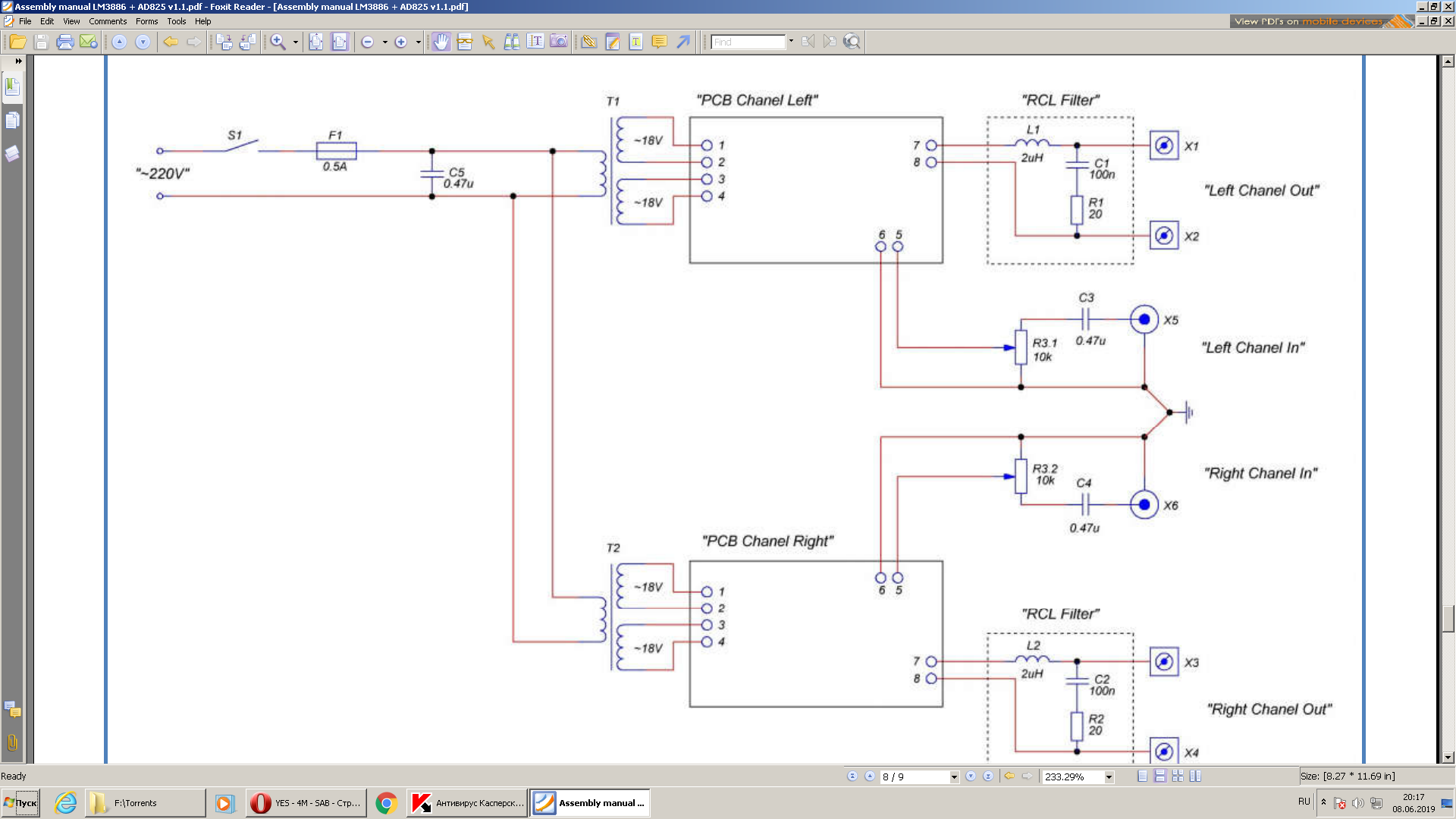Click the Snapshot camera tool

click(x=559, y=42)
